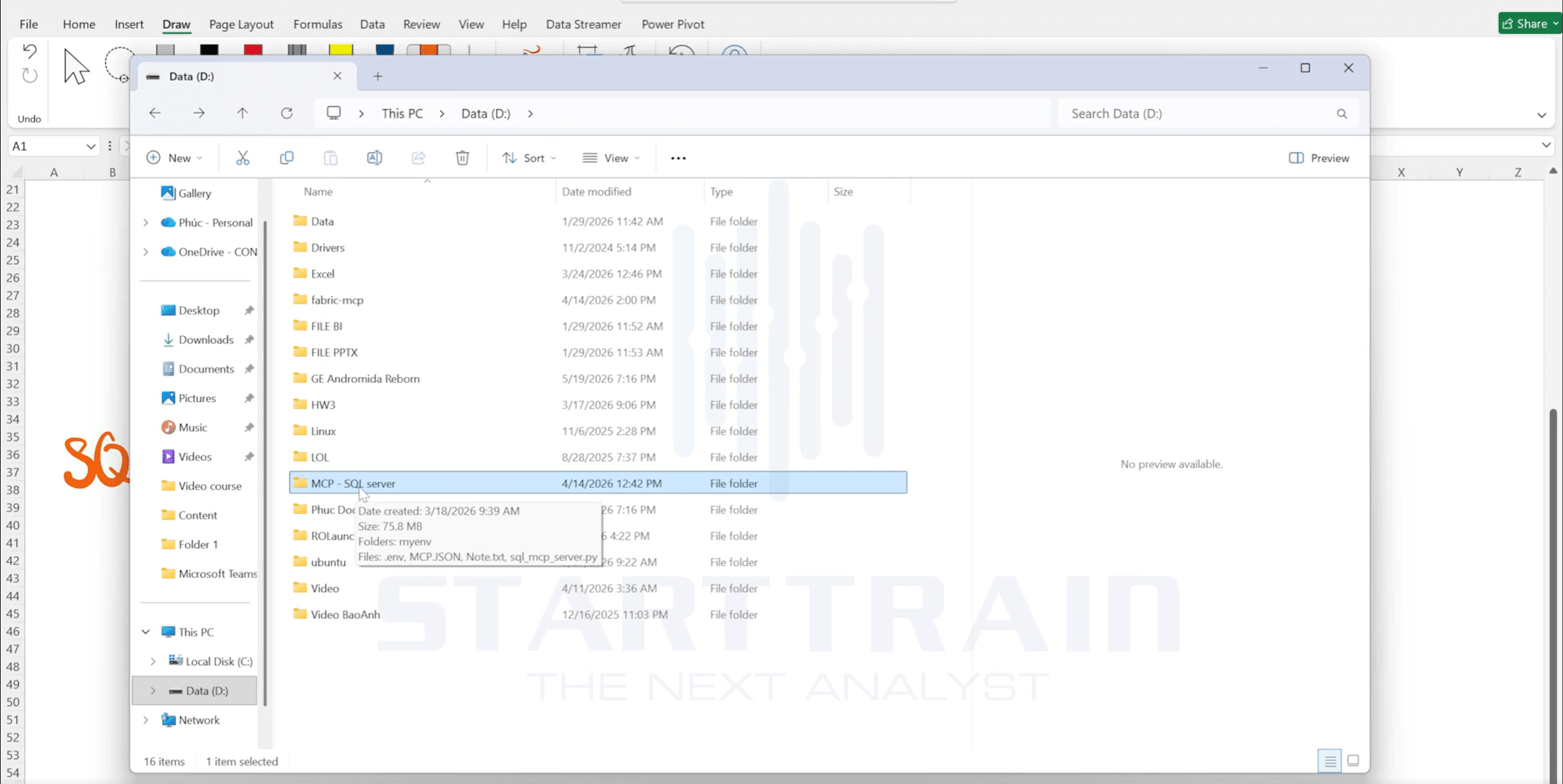Click the Copy icon in Explorer toolbar
Image resolution: width=1563 pixels, height=784 pixels.
(287, 158)
